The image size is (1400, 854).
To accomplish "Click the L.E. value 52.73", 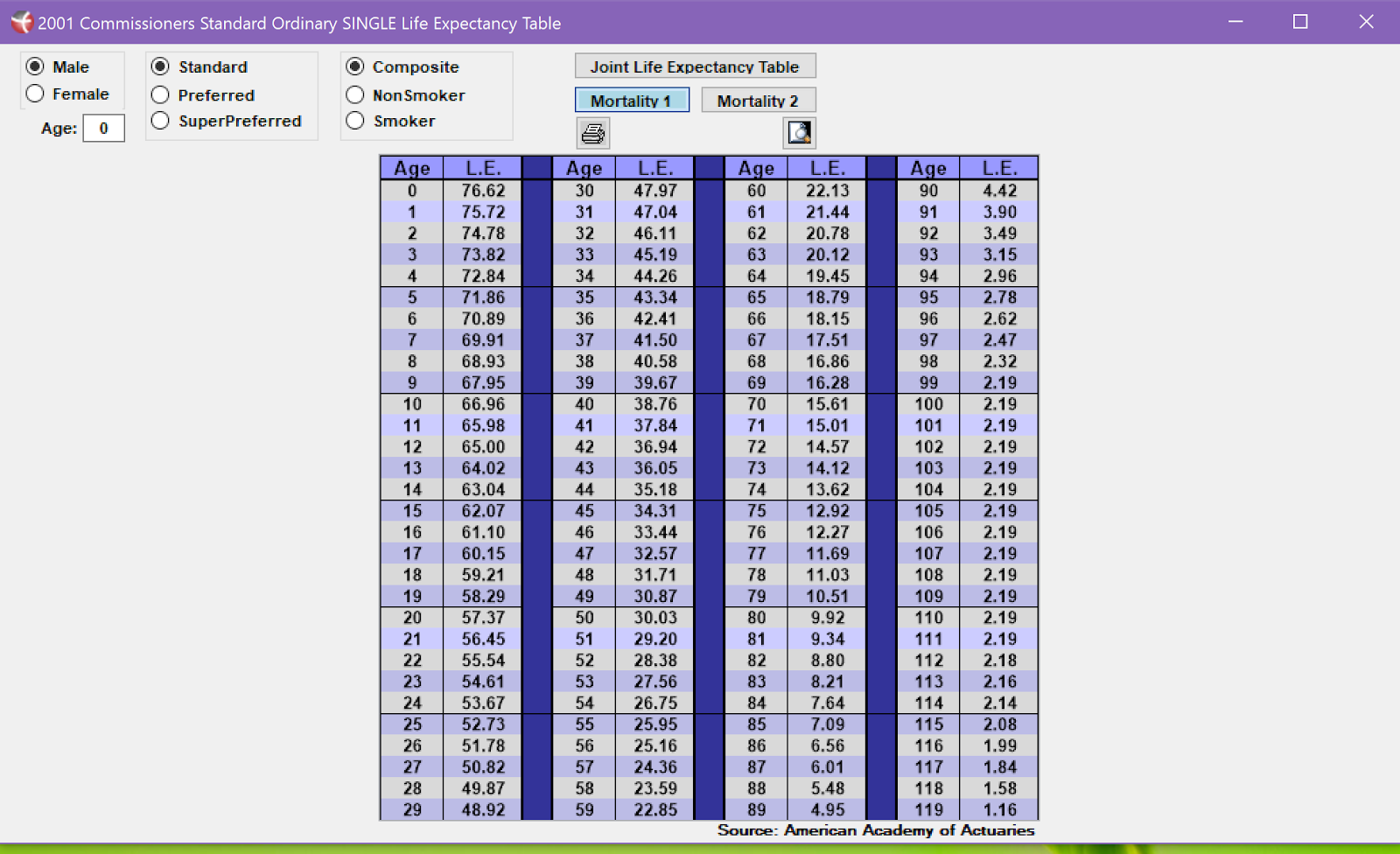I will pyautogui.click(x=483, y=724).
